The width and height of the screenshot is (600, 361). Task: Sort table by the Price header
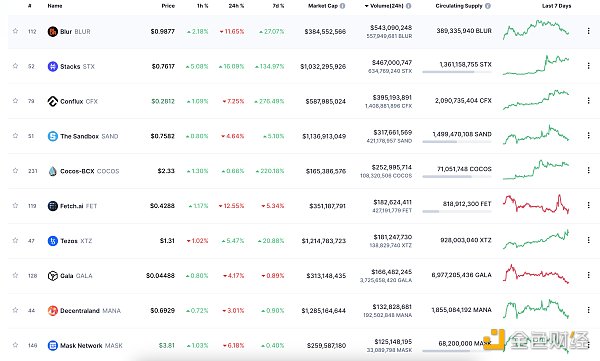pyautogui.click(x=168, y=6)
